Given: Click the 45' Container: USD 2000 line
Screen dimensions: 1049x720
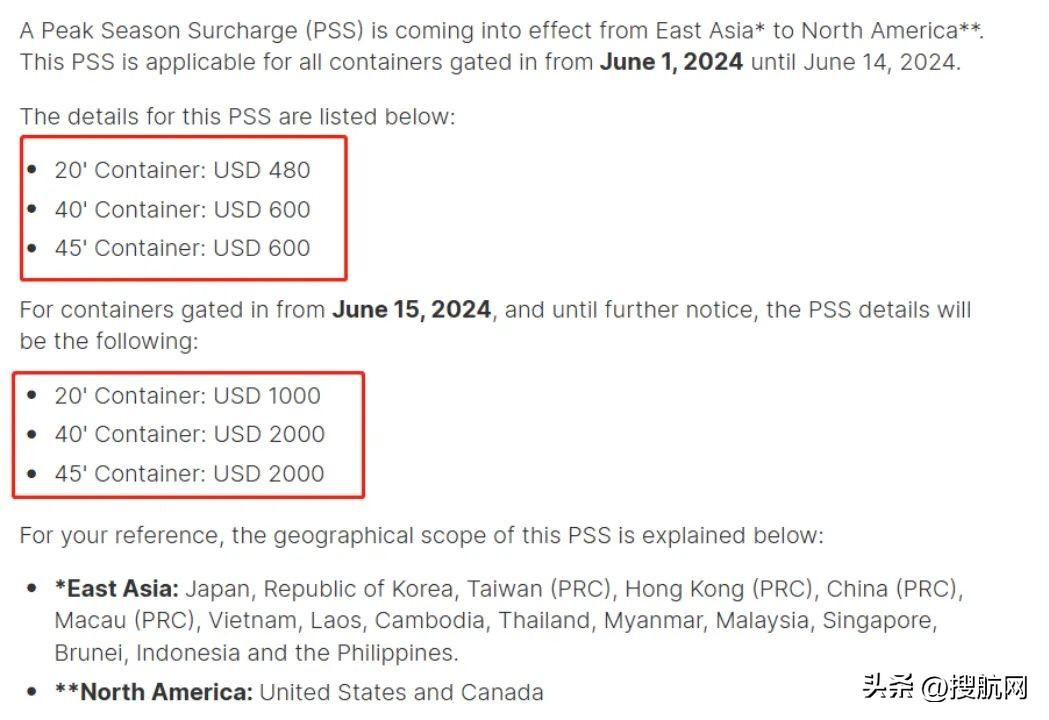Looking at the screenshot, I should (189, 474).
